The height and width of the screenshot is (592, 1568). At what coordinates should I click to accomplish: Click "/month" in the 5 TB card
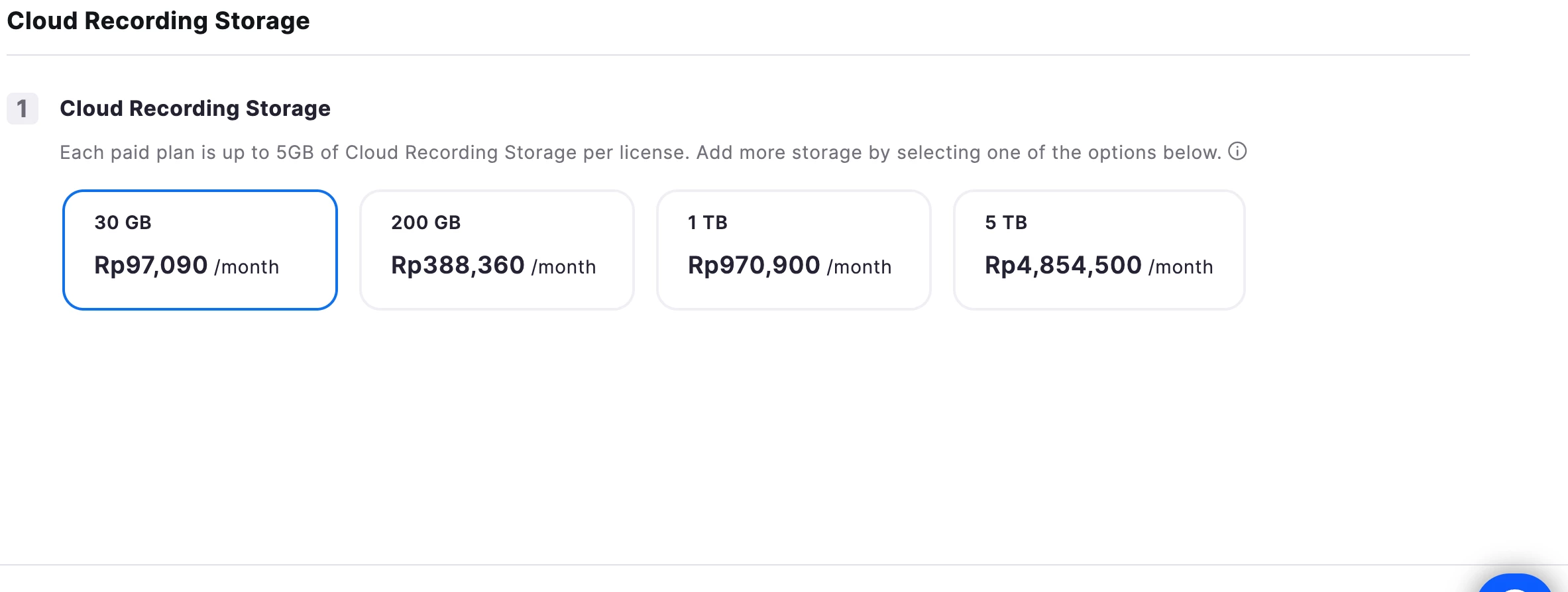click(x=1181, y=267)
